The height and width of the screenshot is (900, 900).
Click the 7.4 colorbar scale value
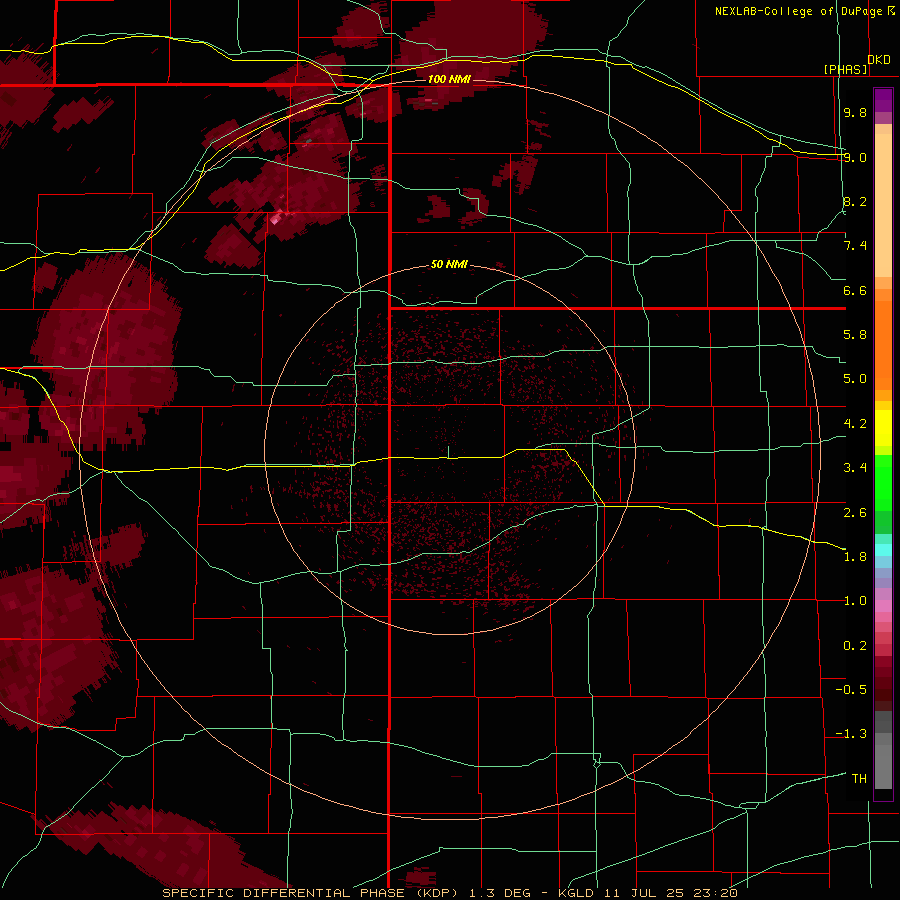(855, 246)
